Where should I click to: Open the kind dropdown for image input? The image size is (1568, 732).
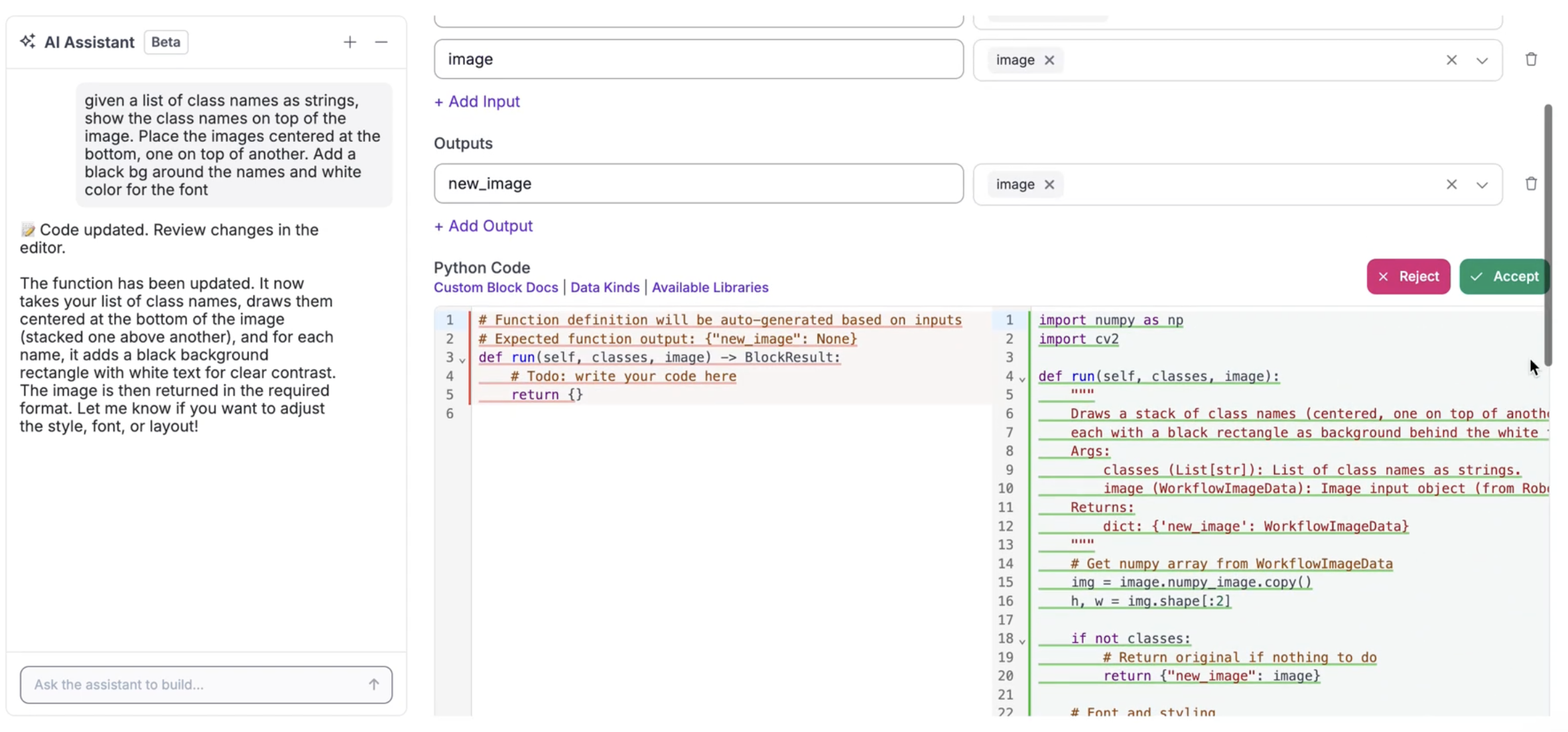[1482, 60]
